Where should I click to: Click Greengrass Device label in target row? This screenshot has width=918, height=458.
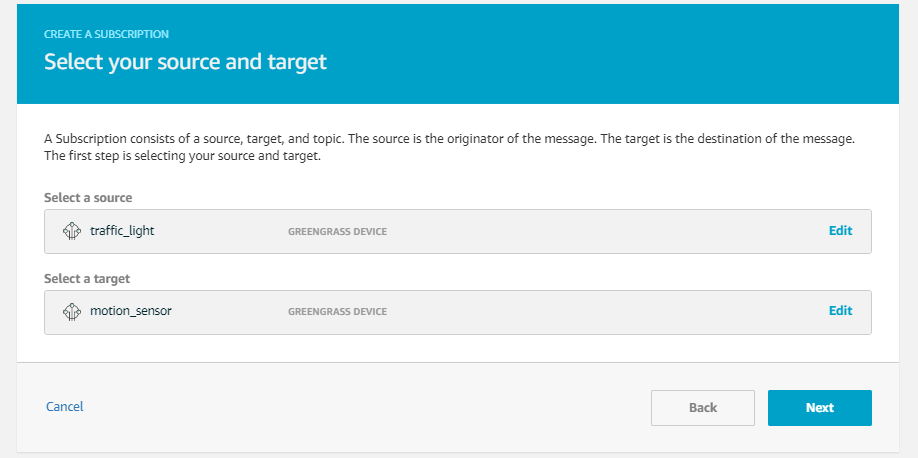(337, 312)
